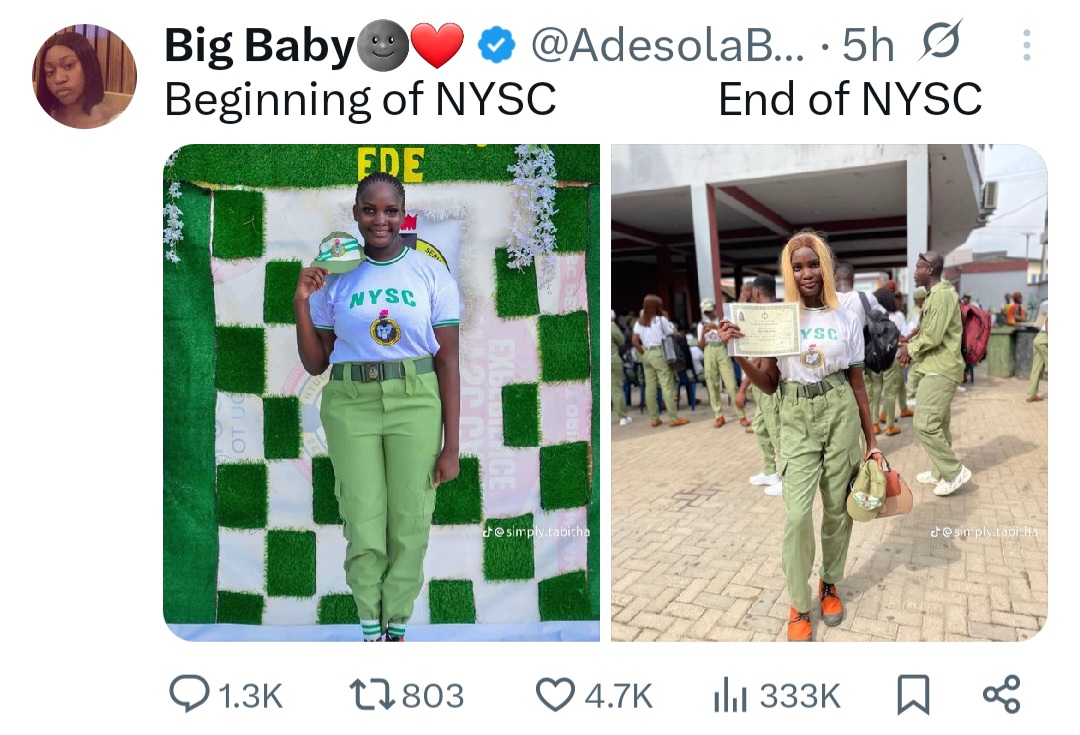Click the "Beginning of NYSC" tweet text
Image resolution: width=1080 pixels, height=735 pixels.
tap(360, 99)
